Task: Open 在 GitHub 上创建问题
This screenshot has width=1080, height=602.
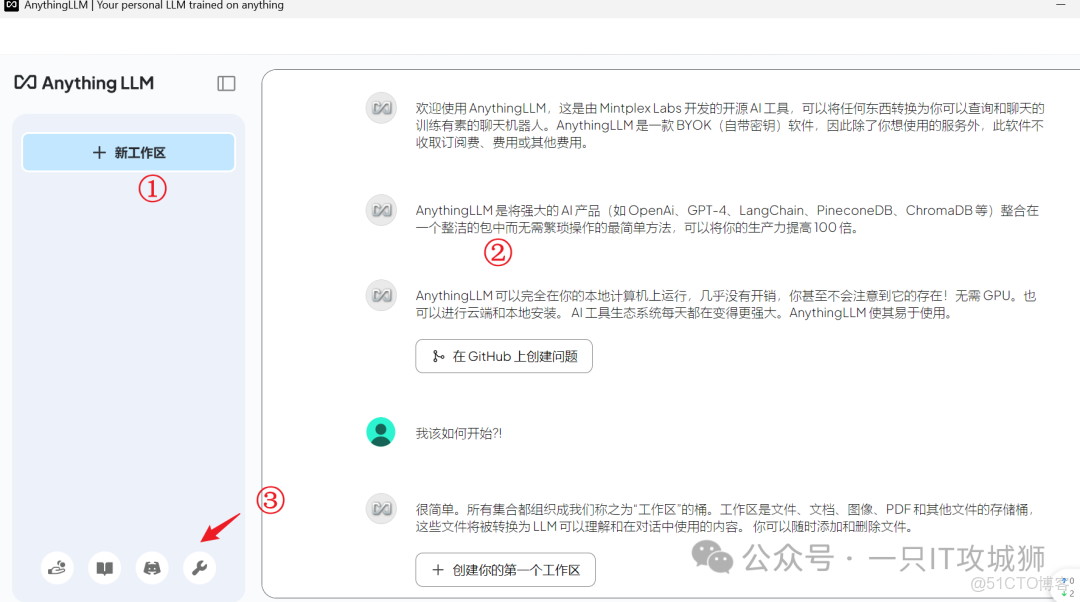Action: (503, 356)
